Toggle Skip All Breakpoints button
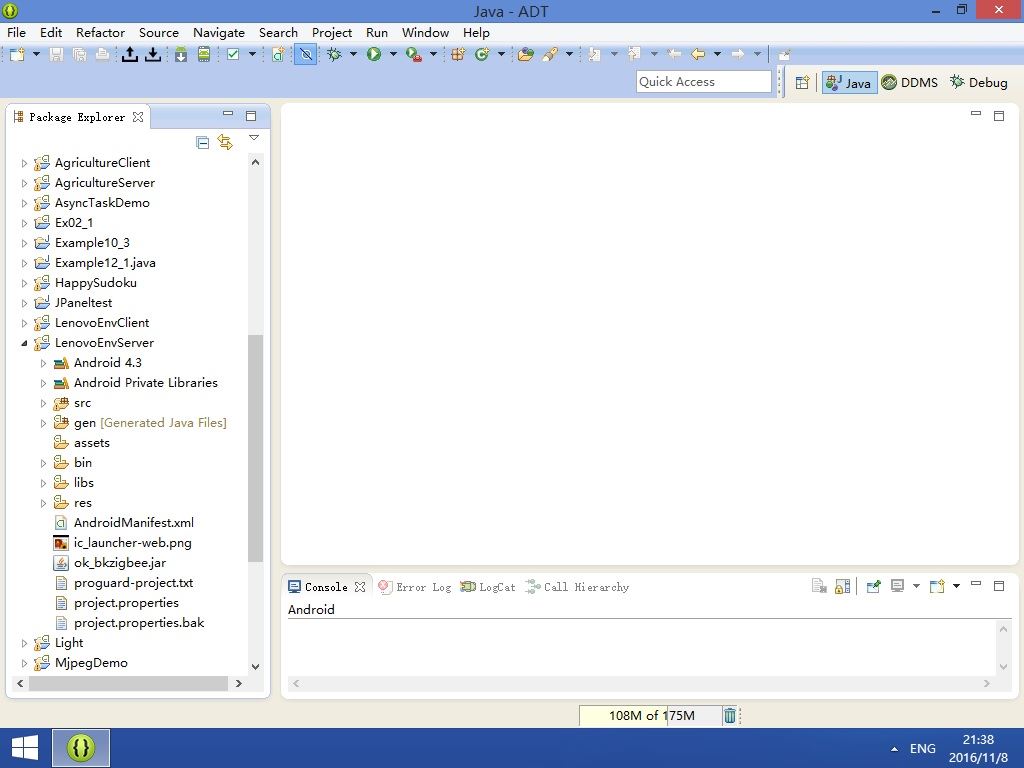 [x=306, y=55]
